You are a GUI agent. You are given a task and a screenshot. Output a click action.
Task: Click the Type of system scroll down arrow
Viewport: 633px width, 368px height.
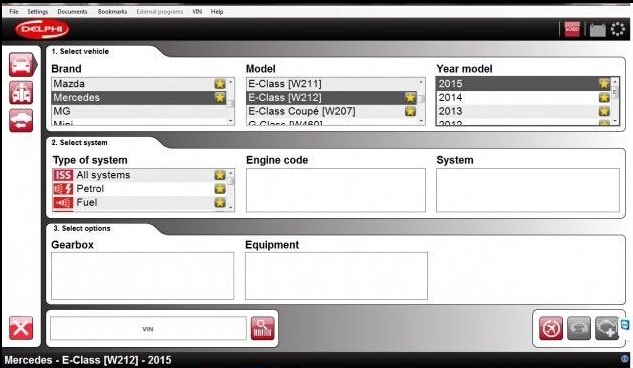[231, 207]
